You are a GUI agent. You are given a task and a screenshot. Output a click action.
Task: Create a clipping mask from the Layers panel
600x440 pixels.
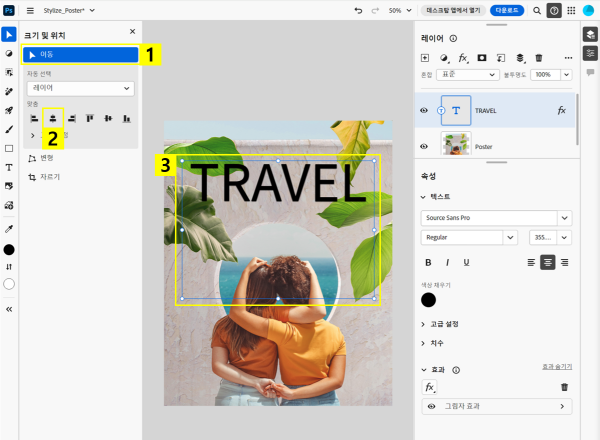click(x=501, y=58)
